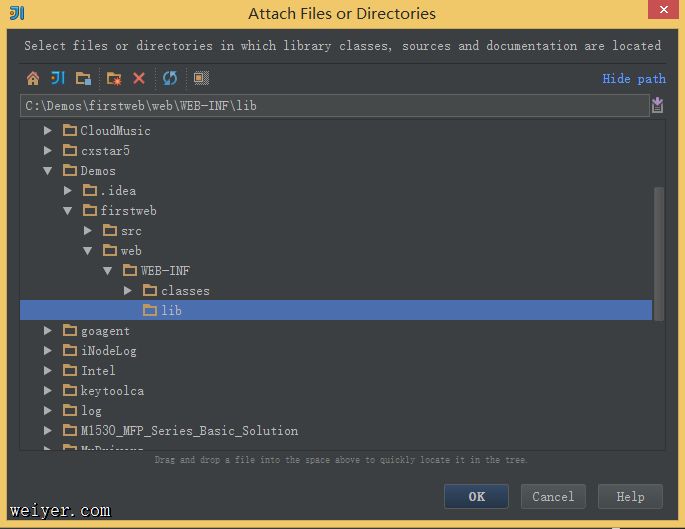Open Help for this dialog

point(630,496)
